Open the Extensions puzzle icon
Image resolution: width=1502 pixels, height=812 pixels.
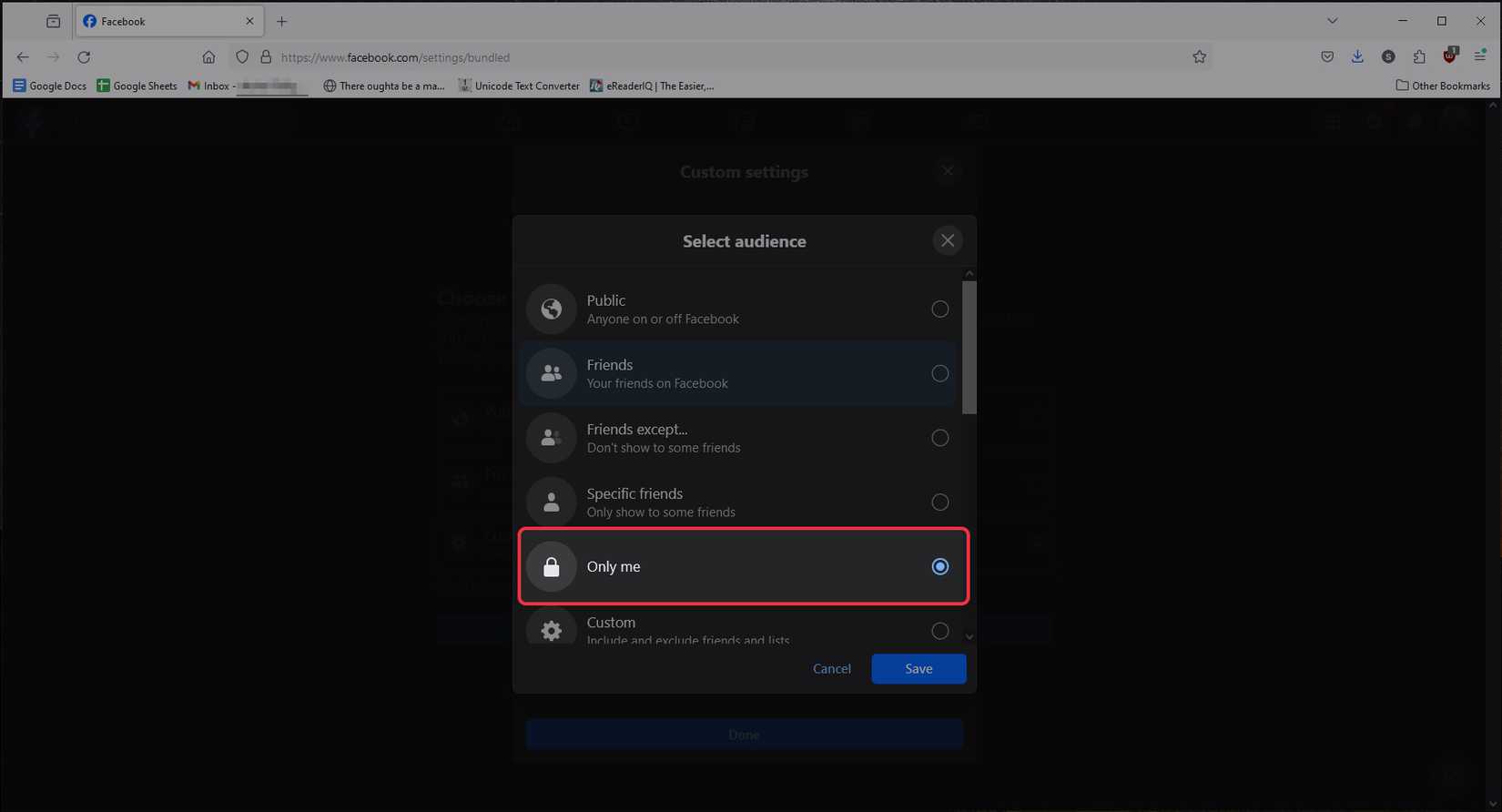click(x=1419, y=57)
